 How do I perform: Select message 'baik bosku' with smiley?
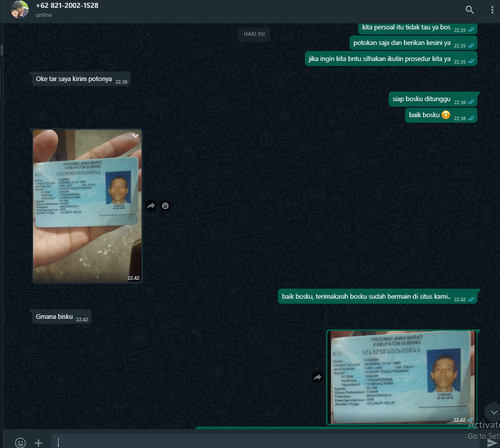(x=441, y=115)
